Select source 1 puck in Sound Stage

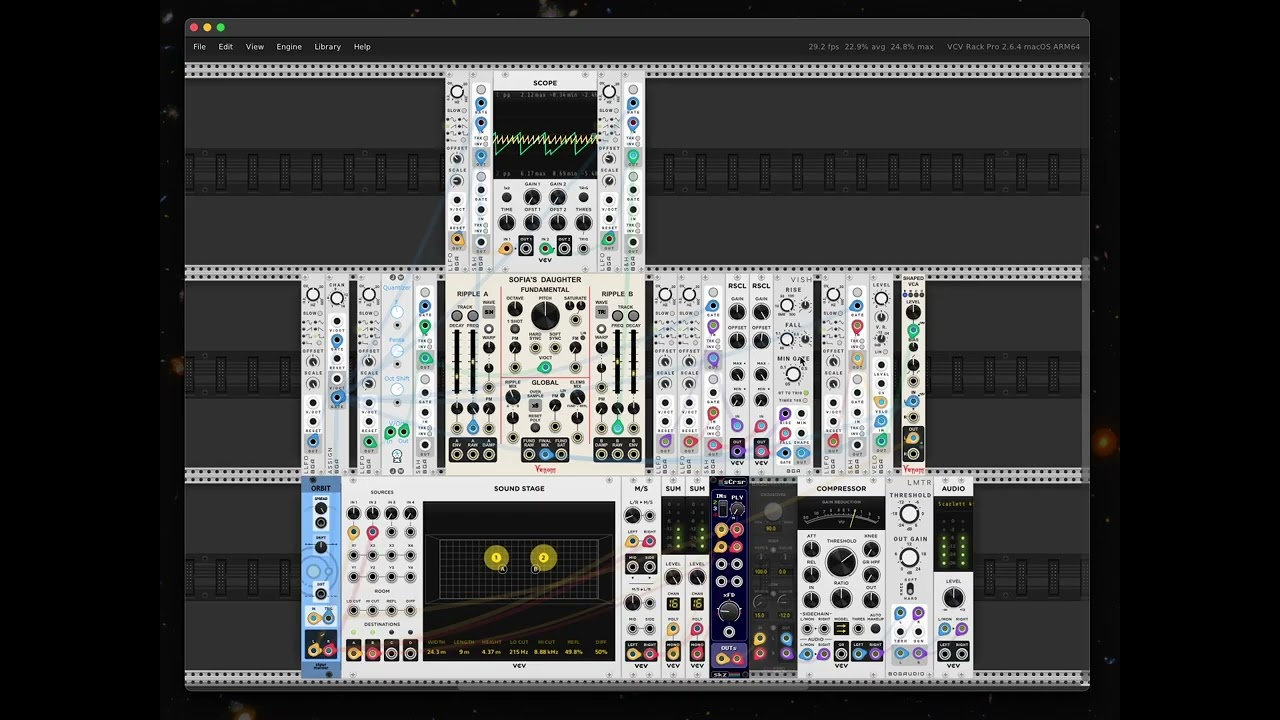[x=496, y=557]
